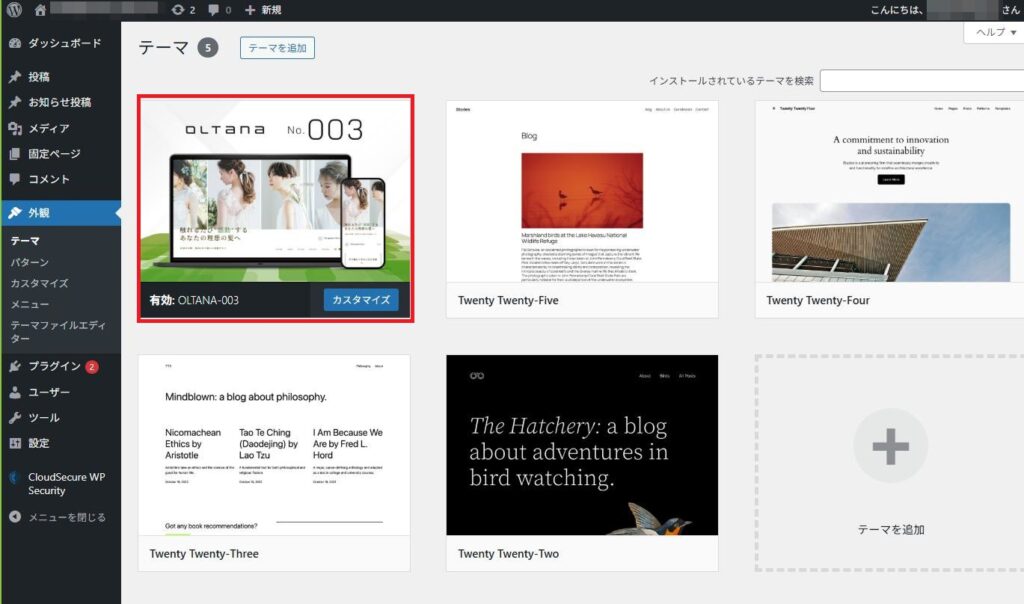1024x604 pixels.
Task: Expand the ヘルプ dropdown tab
Action: [x=995, y=32]
